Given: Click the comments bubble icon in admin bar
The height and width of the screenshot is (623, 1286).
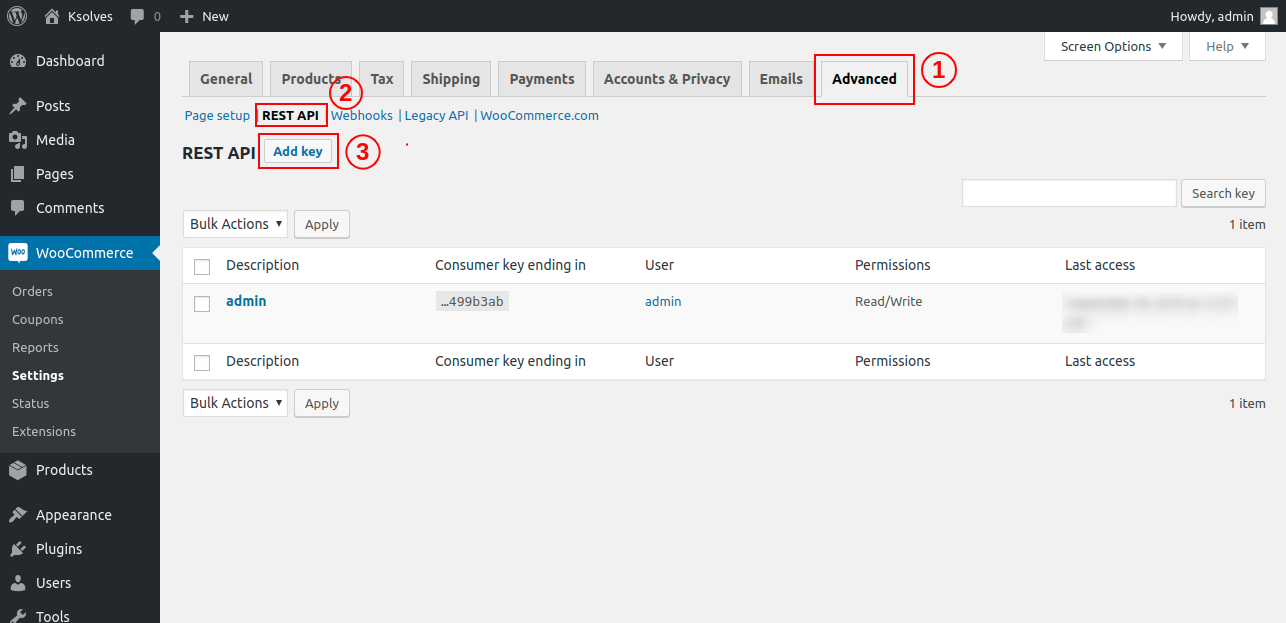Looking at the screenshot, I should click(x=137, y=16).
